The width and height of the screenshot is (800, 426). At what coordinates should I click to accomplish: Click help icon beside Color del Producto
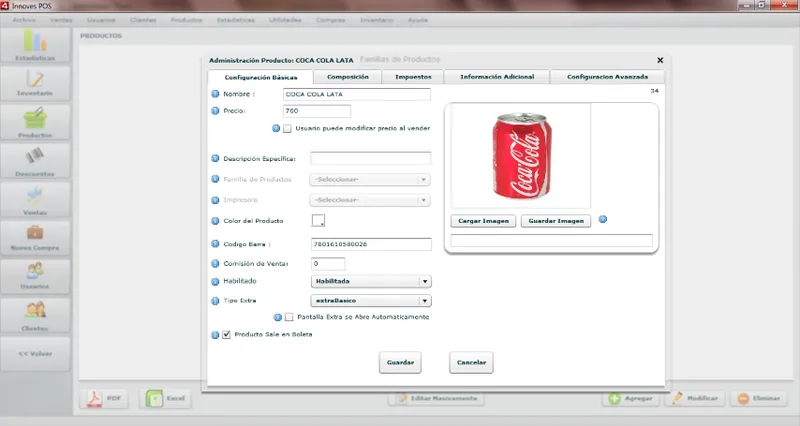215,221
